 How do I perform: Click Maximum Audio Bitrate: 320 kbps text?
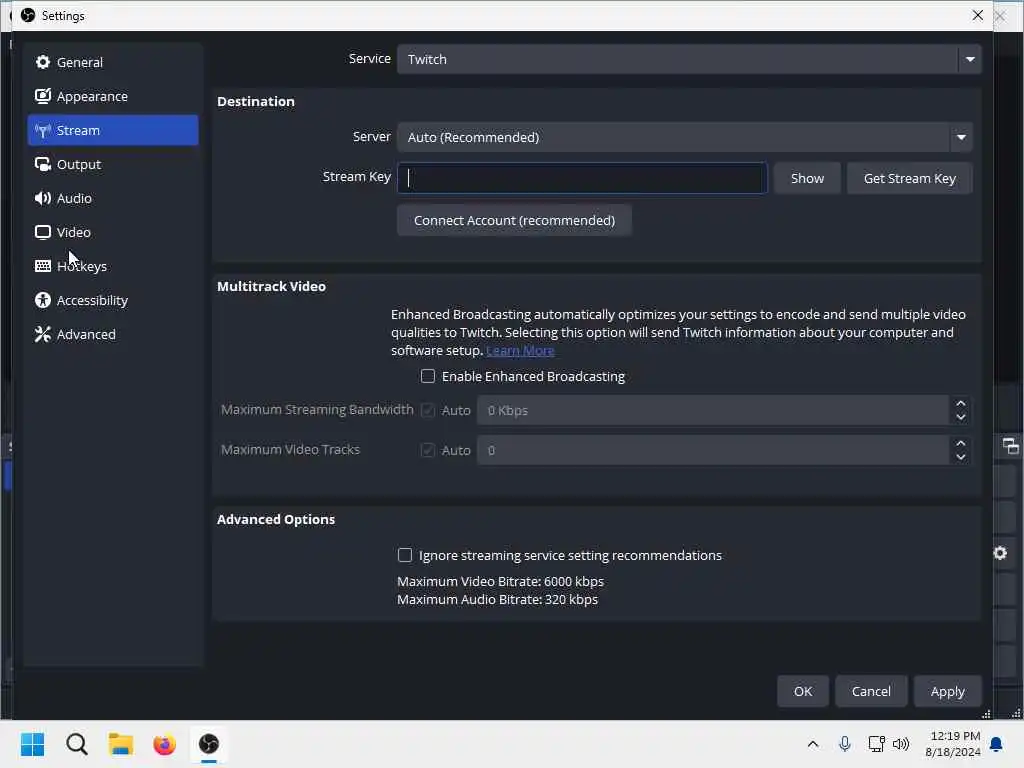[497, 600]
